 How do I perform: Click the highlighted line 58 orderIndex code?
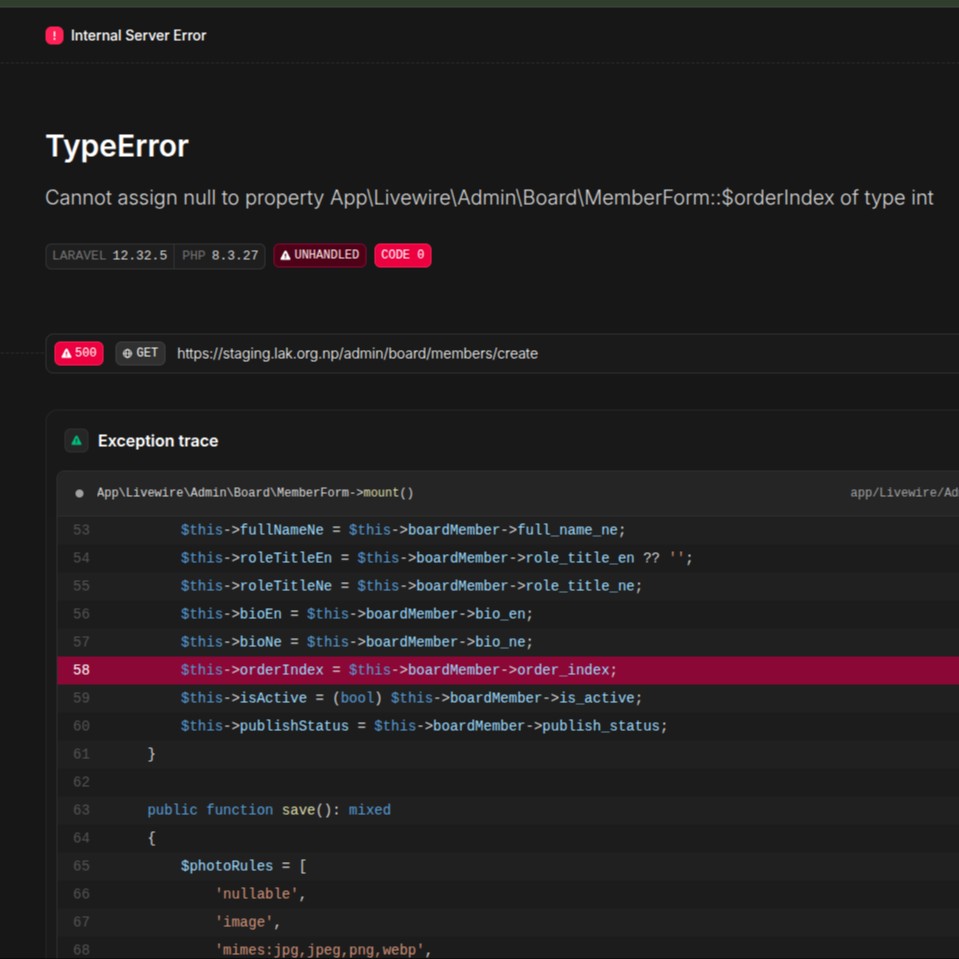point(398,670)
